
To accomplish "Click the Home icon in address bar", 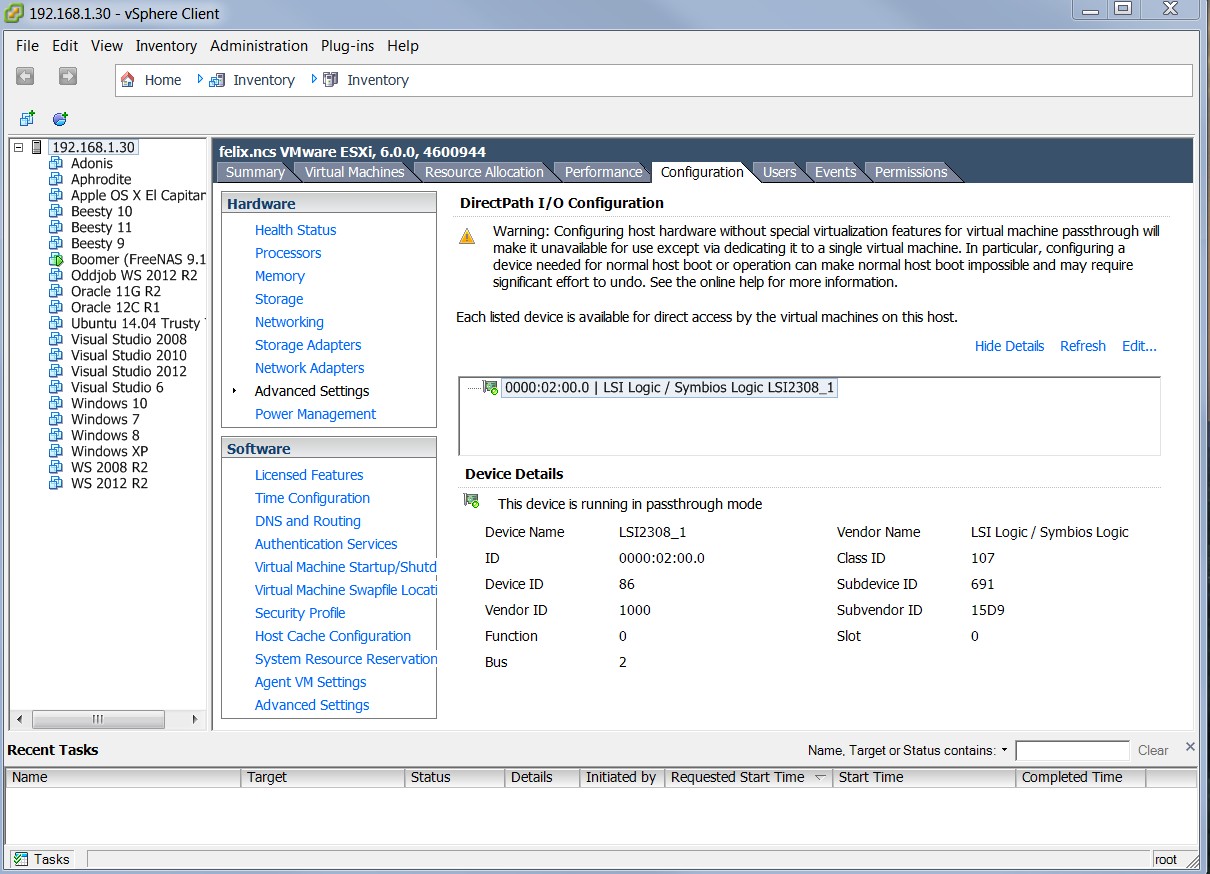I will 128,80.
